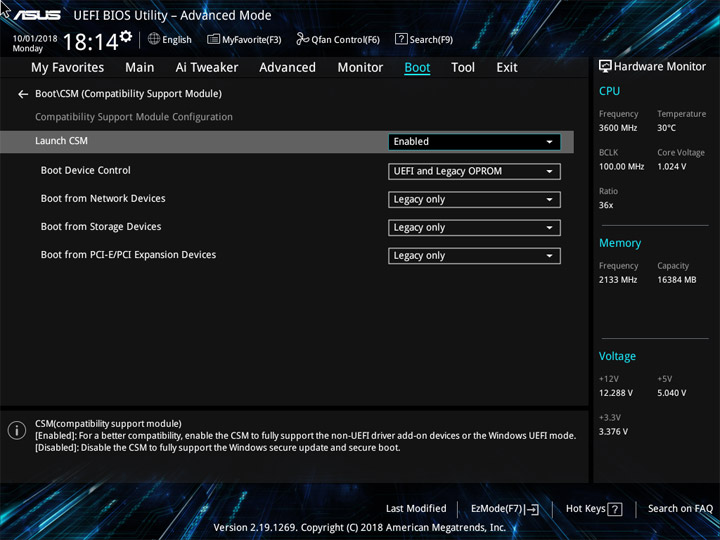Open the Advanced tab
The width and height of the screenshot is (720, 540).
tap(287, 68)
